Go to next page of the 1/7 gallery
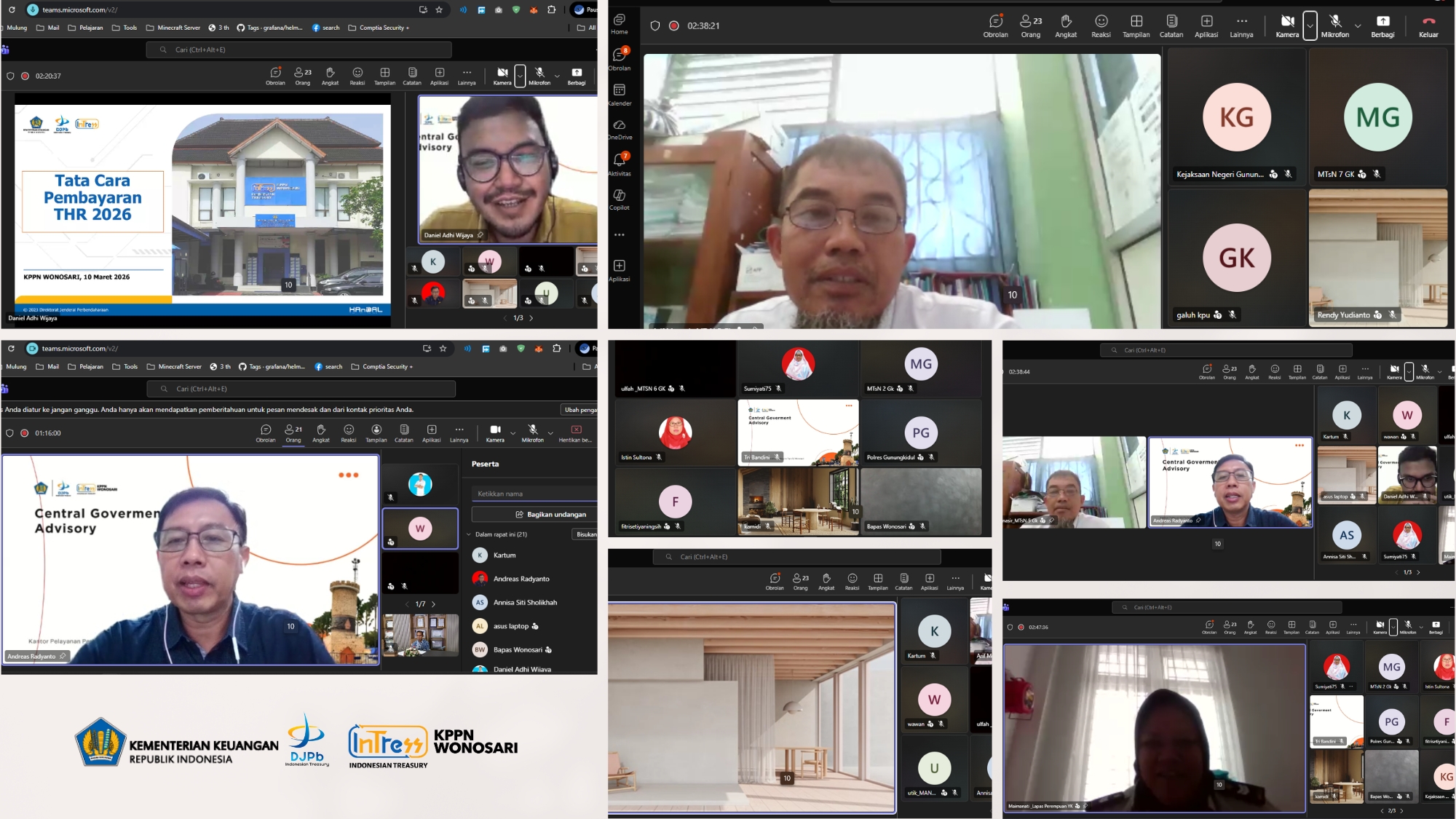 point(434,604)
